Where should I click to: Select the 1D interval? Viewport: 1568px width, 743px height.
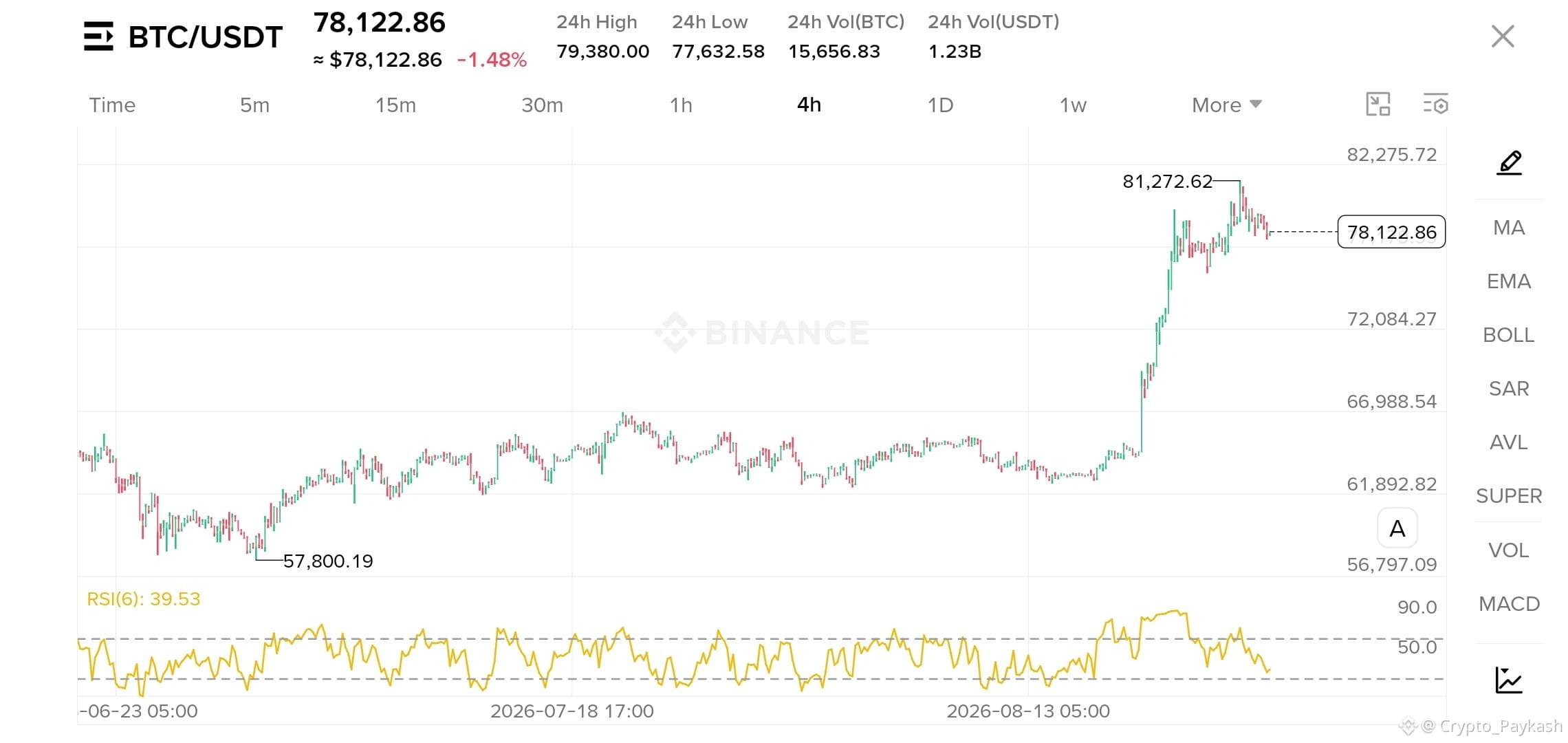[x=940, y=105]
